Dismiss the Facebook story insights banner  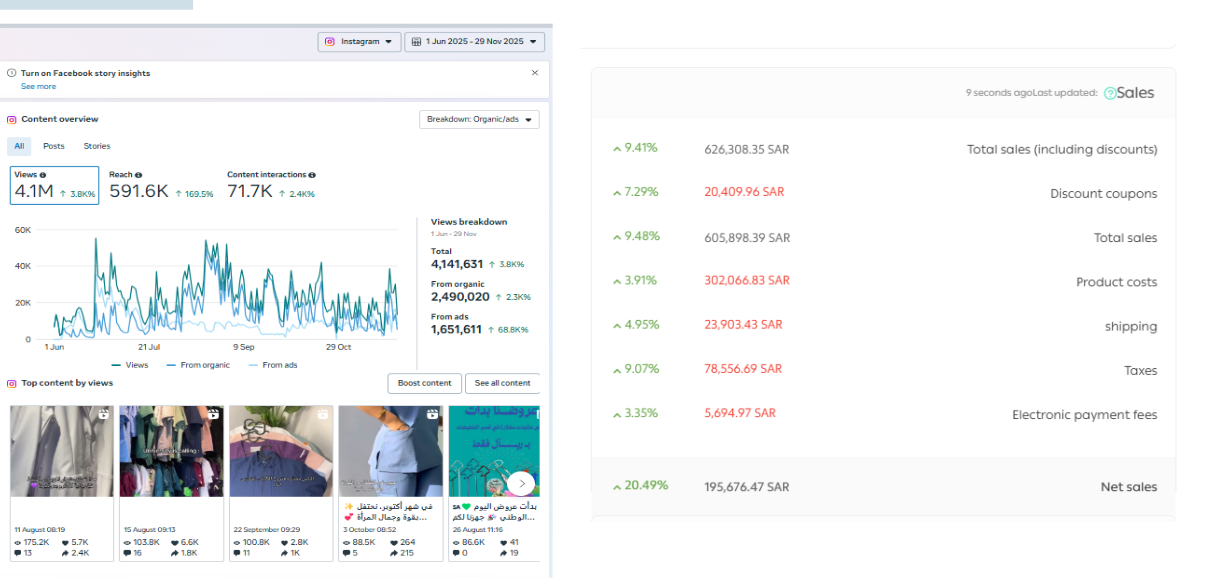534,73
